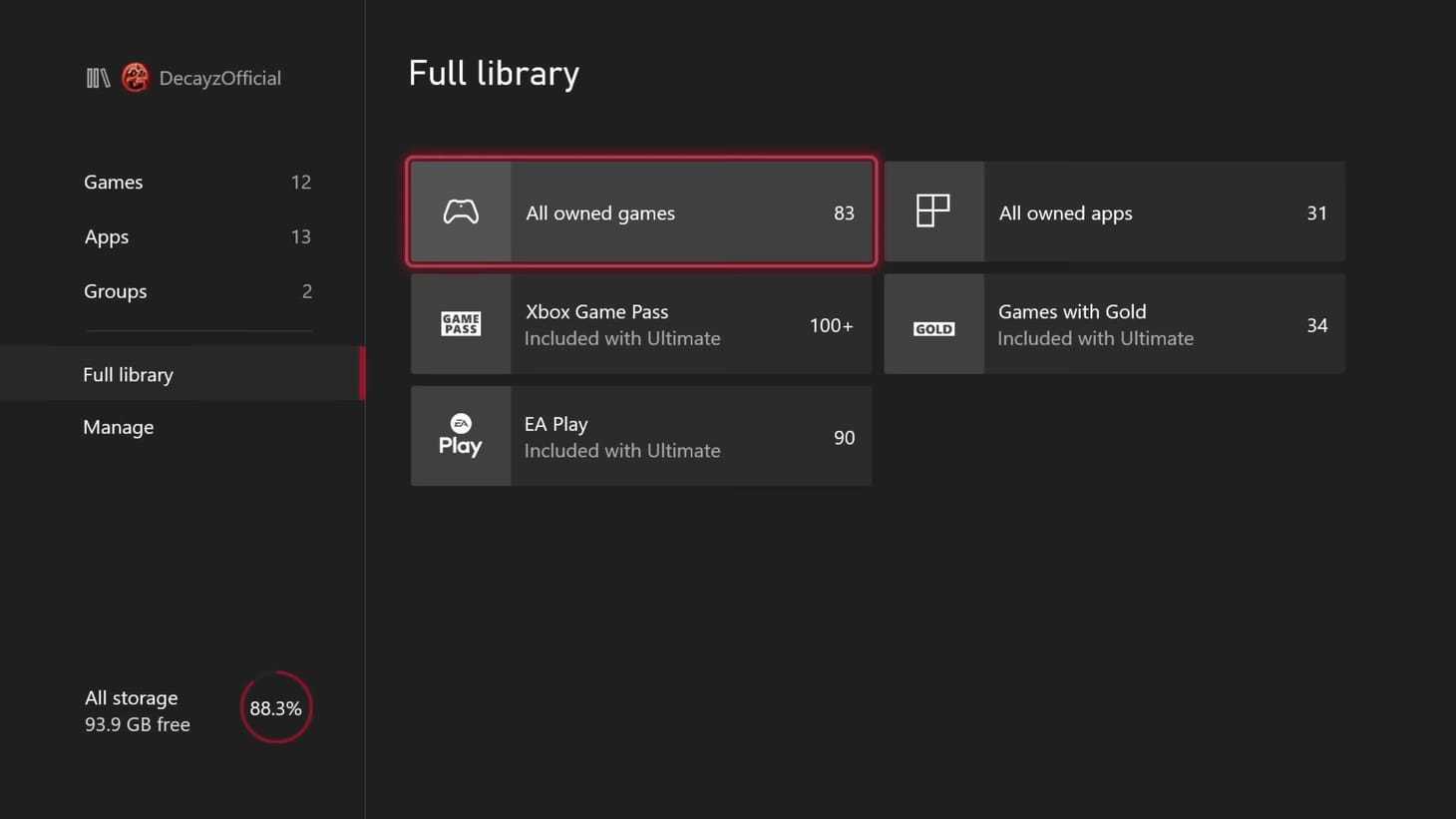This screenshot has width=1456, height=819.
Task: Open Groups from the sidebar
Action: (115, 290)
